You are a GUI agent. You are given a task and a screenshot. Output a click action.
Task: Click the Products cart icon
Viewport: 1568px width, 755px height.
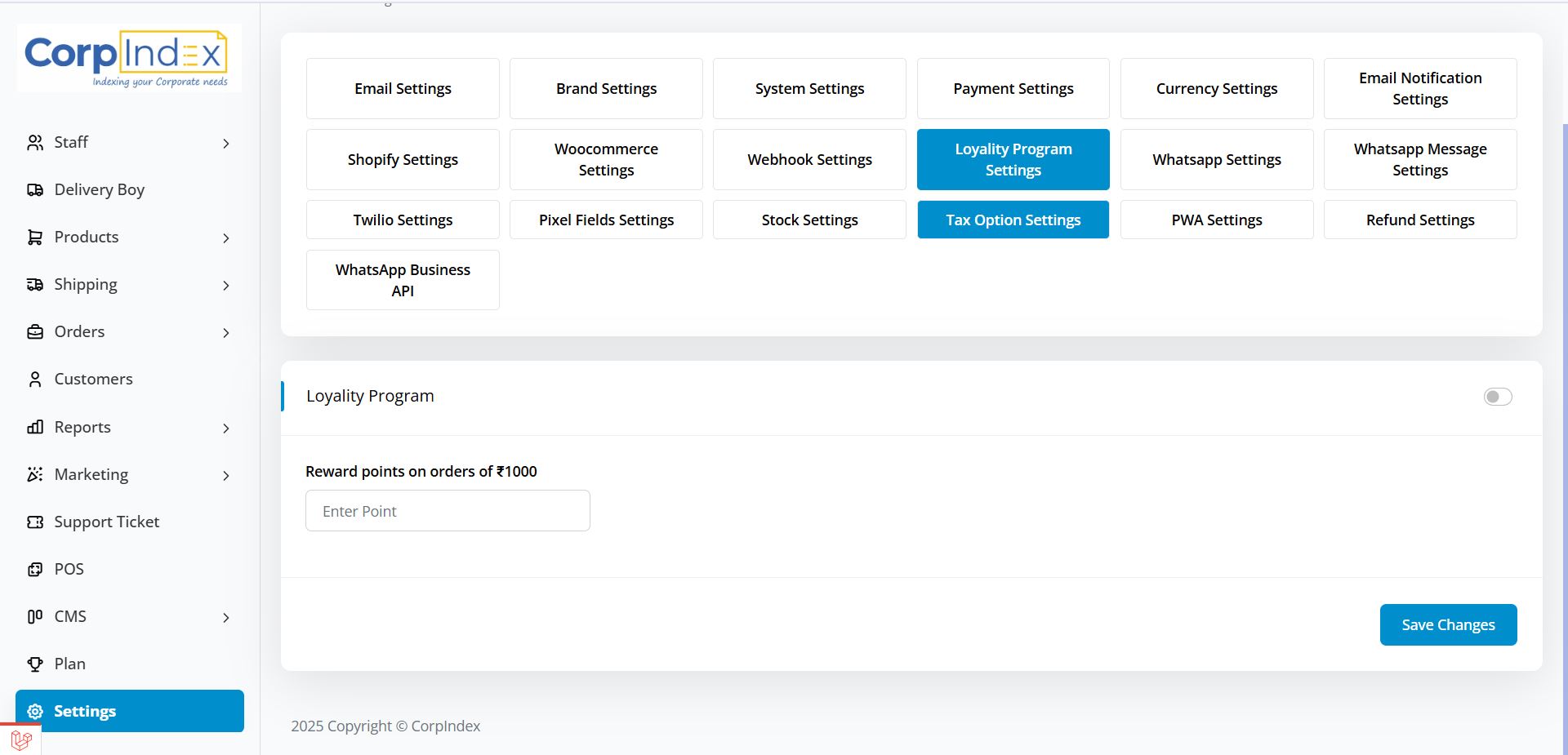(x=35, y=238)
